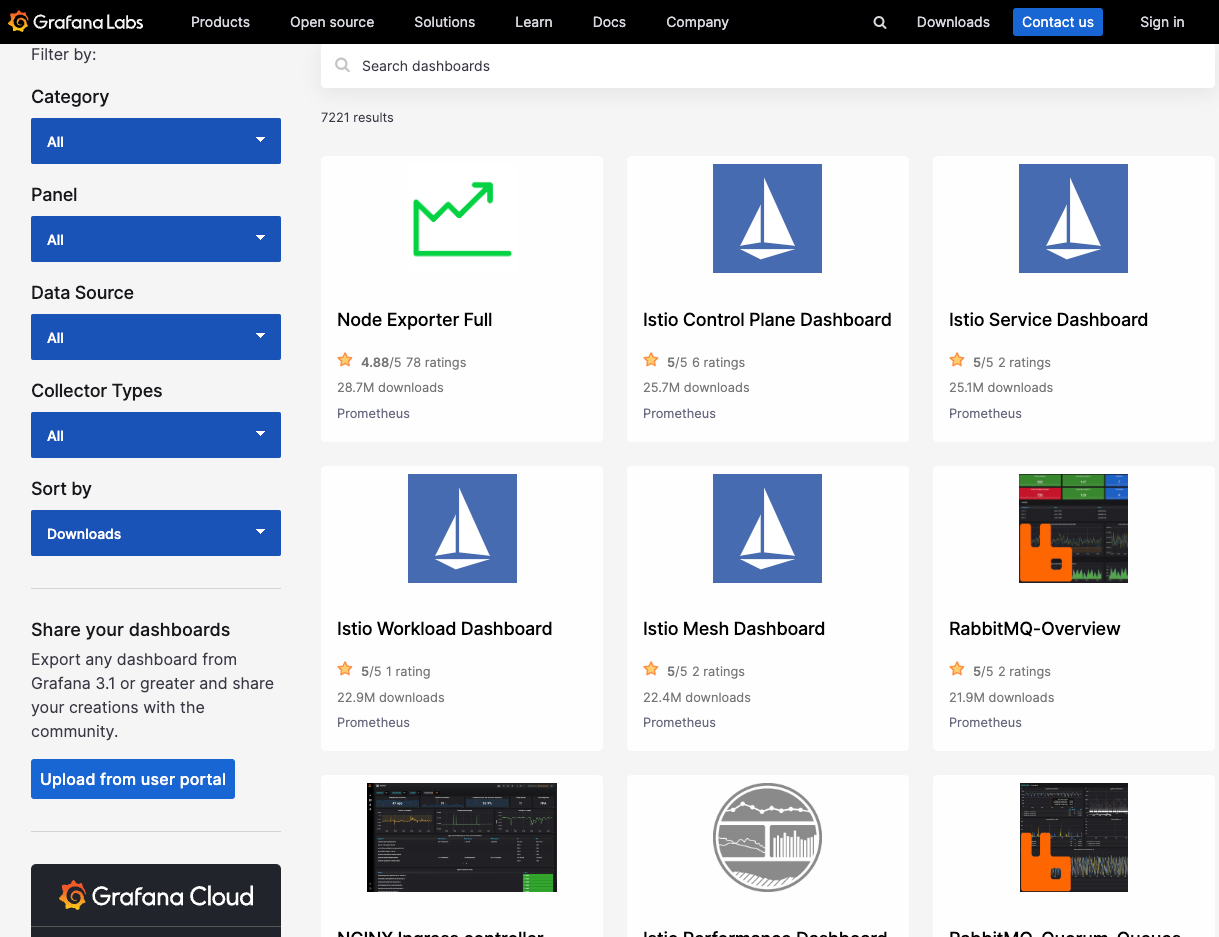Click the 28.7M downloads text
The image size is (1219, 937).
tap(390, 387)
